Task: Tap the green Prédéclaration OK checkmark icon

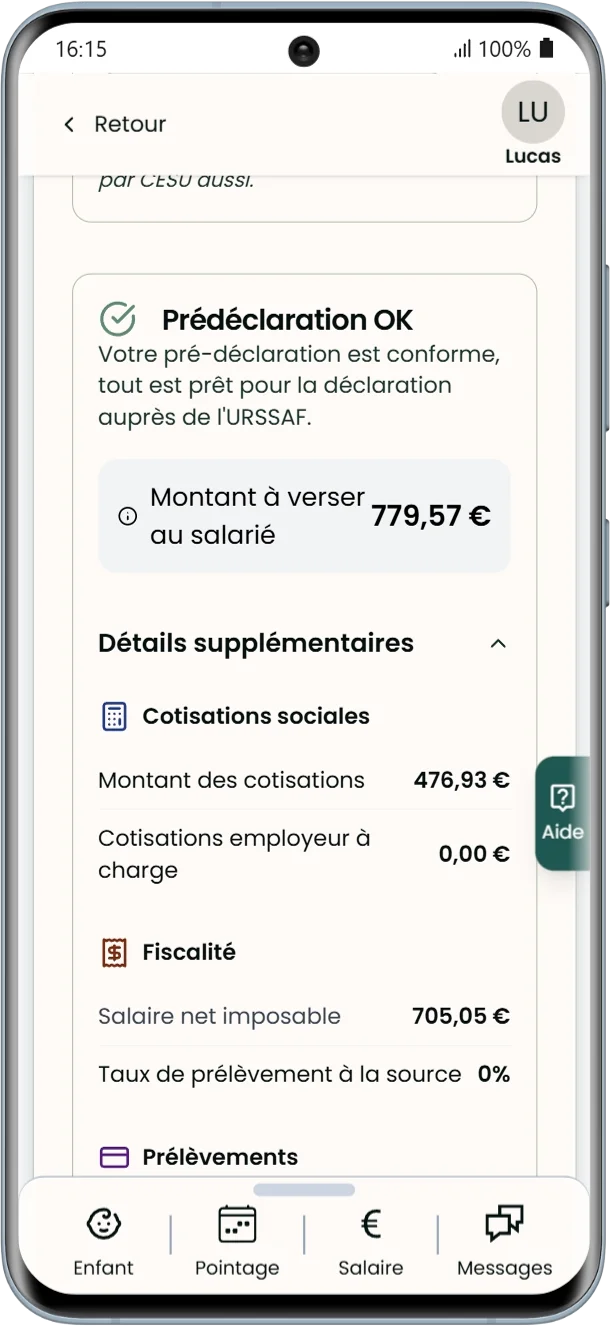Action: pyautogui.click(x=118, y=319)
